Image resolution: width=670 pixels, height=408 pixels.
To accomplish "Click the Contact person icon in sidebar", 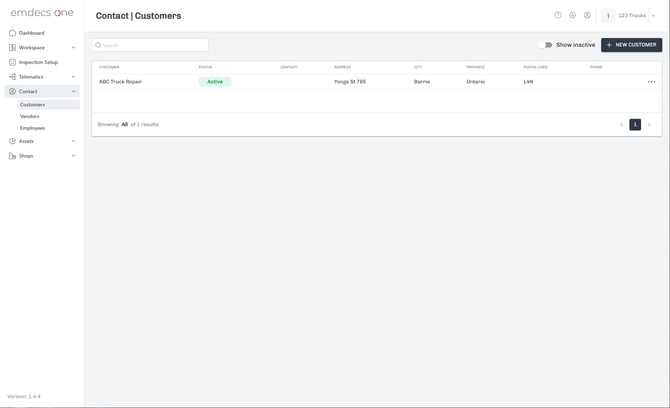I will click(x=12, y=91).
